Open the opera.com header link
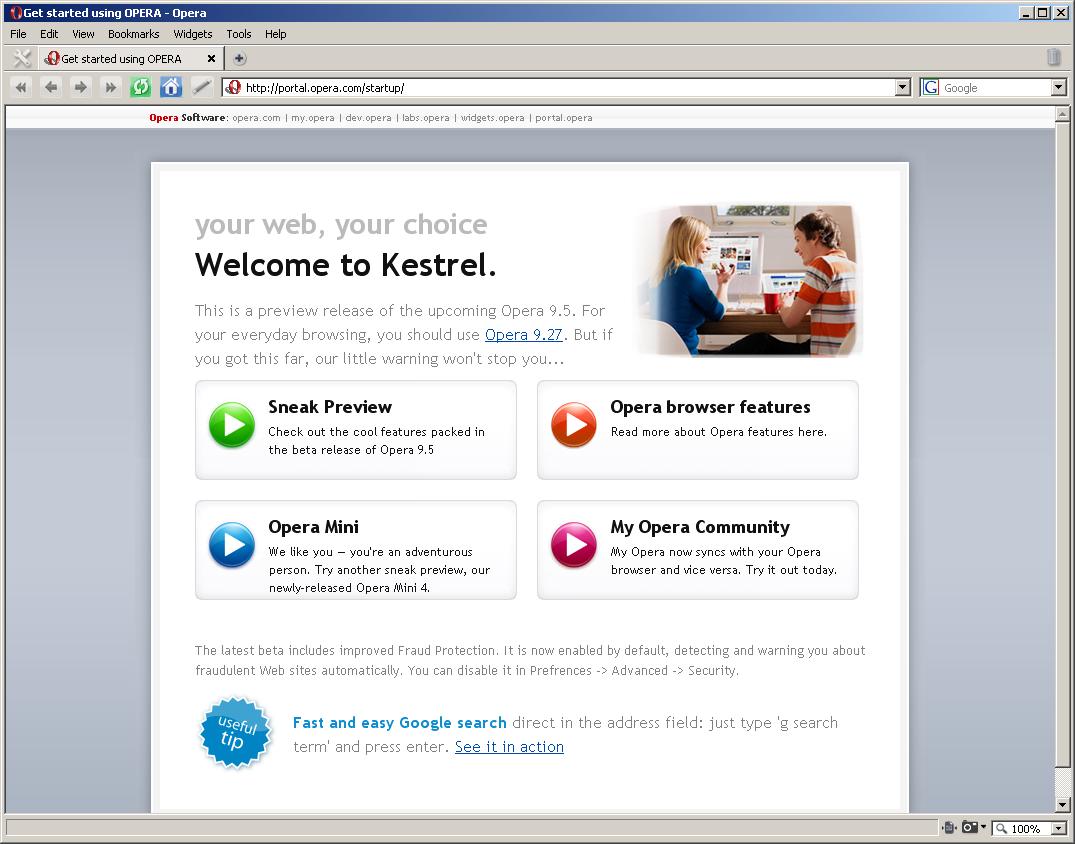1075x844 pixels. point(256,118)
